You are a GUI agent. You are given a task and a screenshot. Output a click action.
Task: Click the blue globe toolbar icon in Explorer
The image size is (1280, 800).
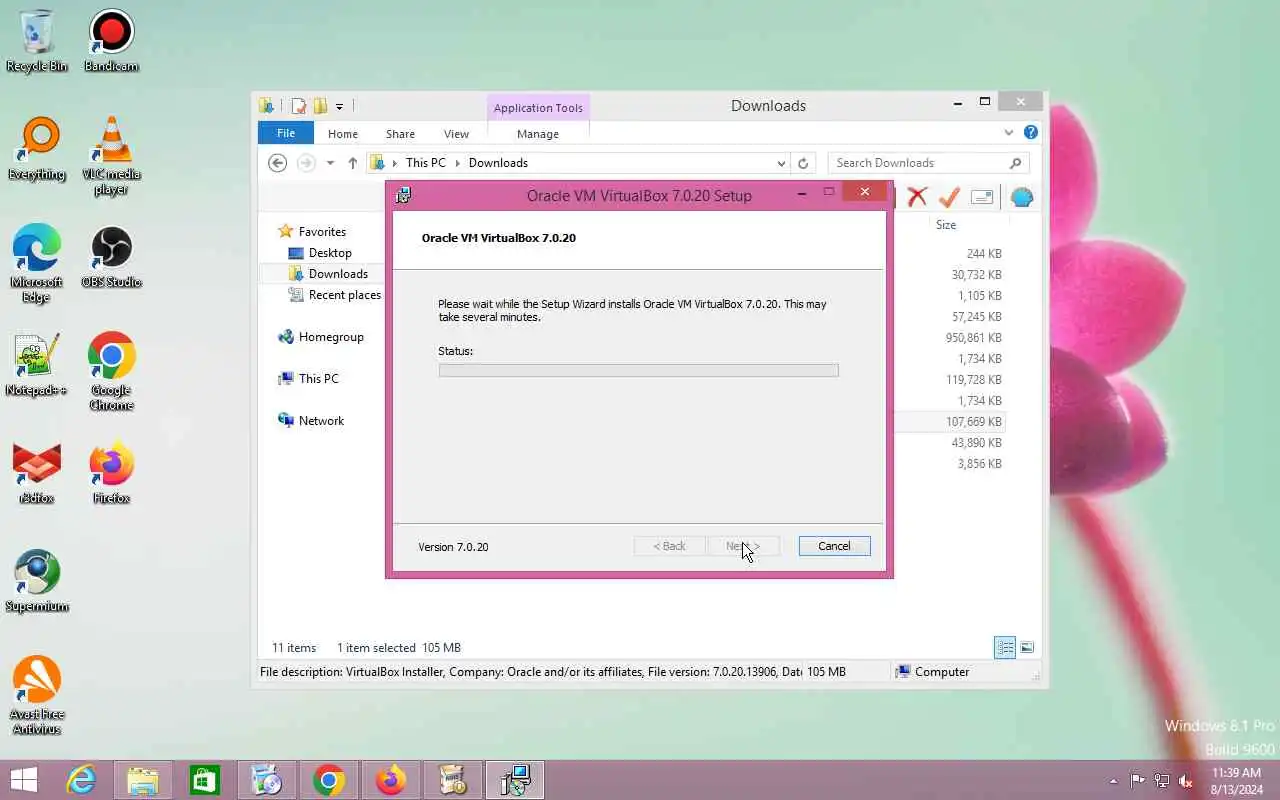tap(1021, 197)
